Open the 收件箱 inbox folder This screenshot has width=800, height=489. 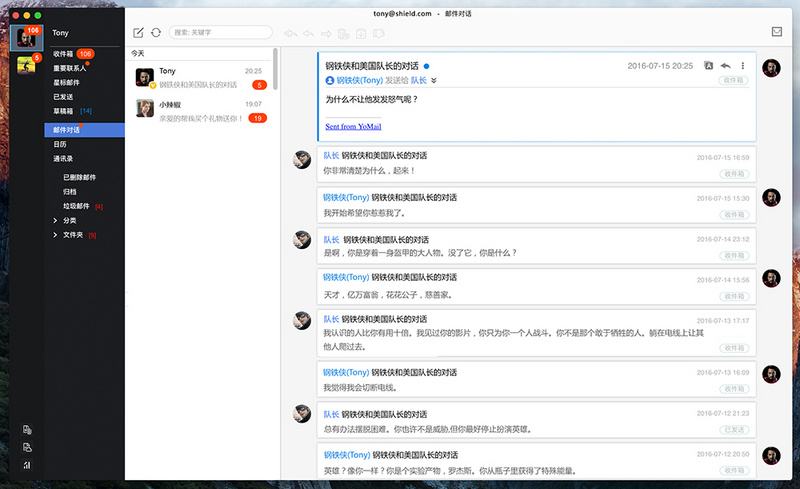pos(63,53)
